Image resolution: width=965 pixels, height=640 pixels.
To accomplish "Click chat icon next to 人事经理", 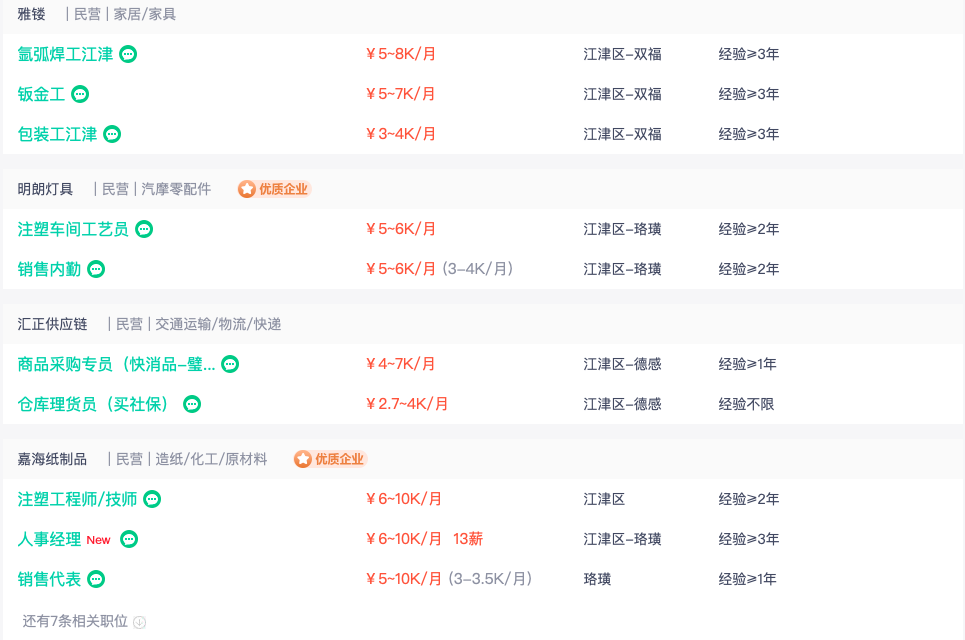I will (x=129, y=539).
